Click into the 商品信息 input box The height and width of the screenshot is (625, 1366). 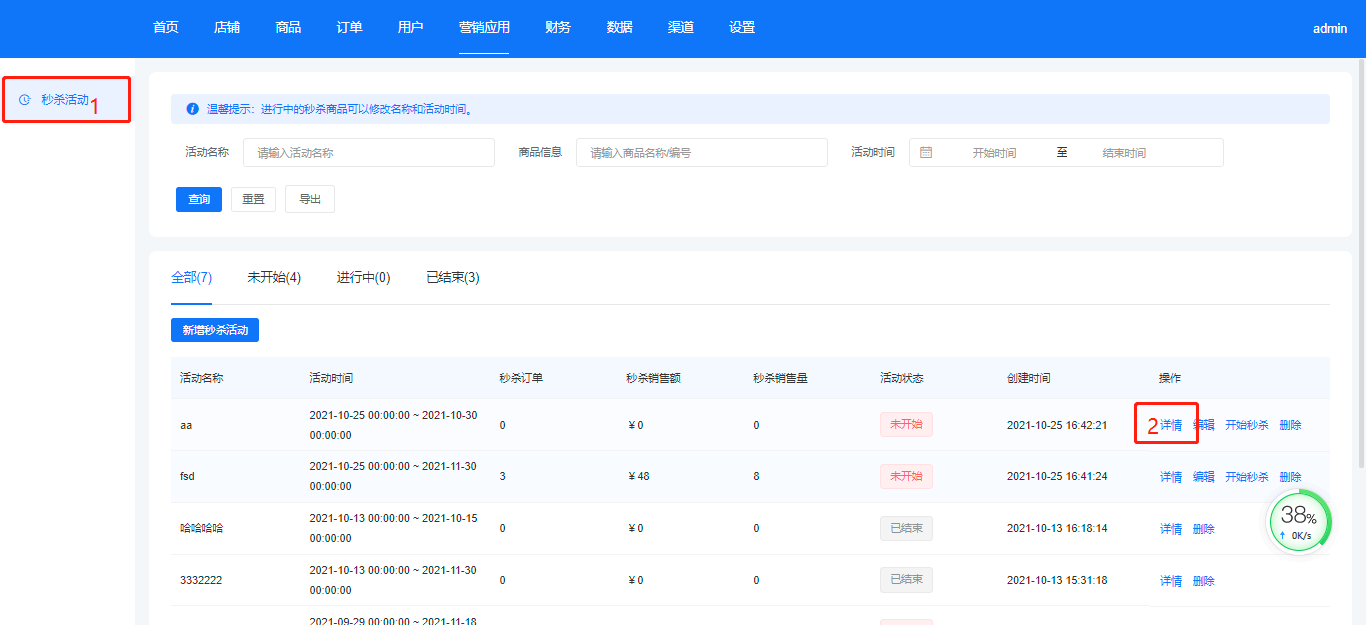[x=701, y=153]
